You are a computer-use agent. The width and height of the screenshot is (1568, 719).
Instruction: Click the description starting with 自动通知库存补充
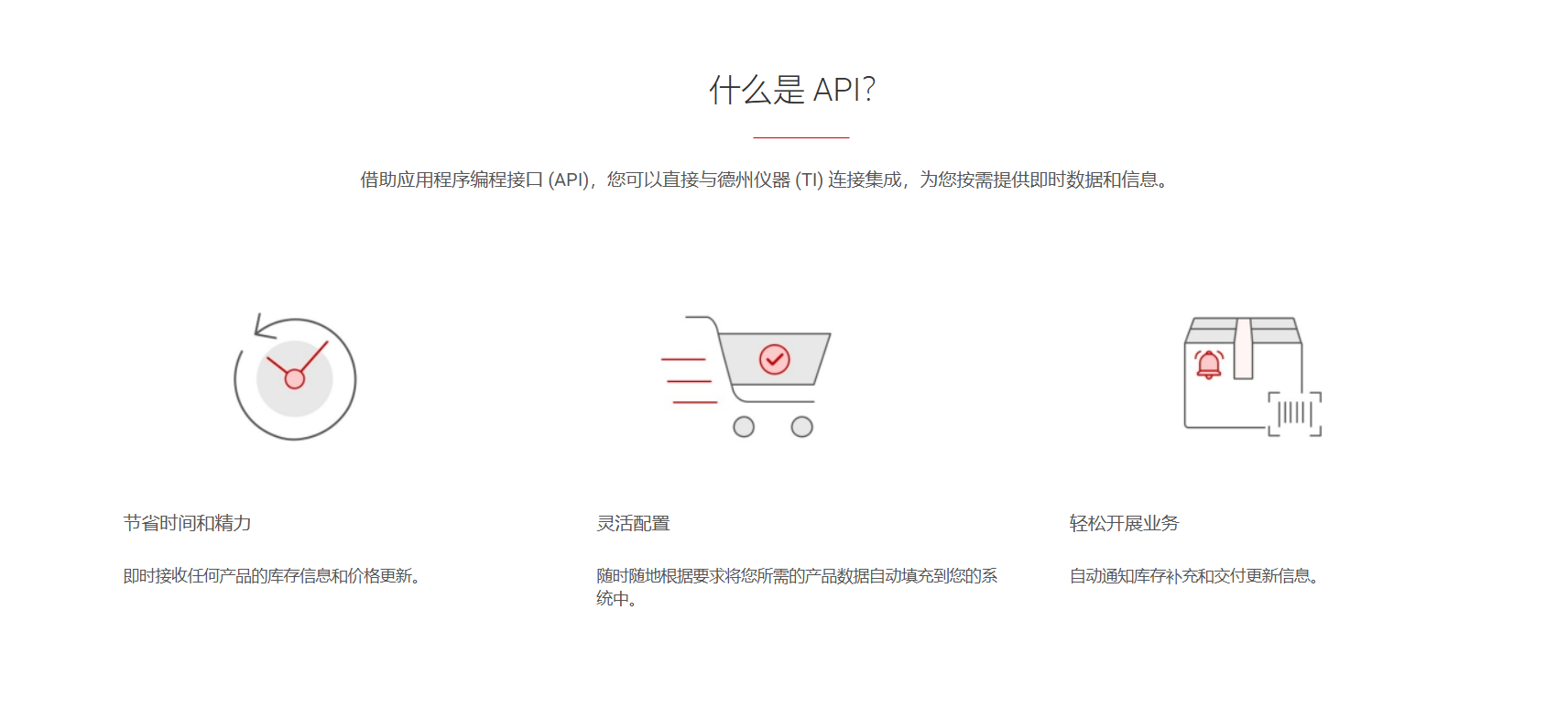pos(1196,576)
